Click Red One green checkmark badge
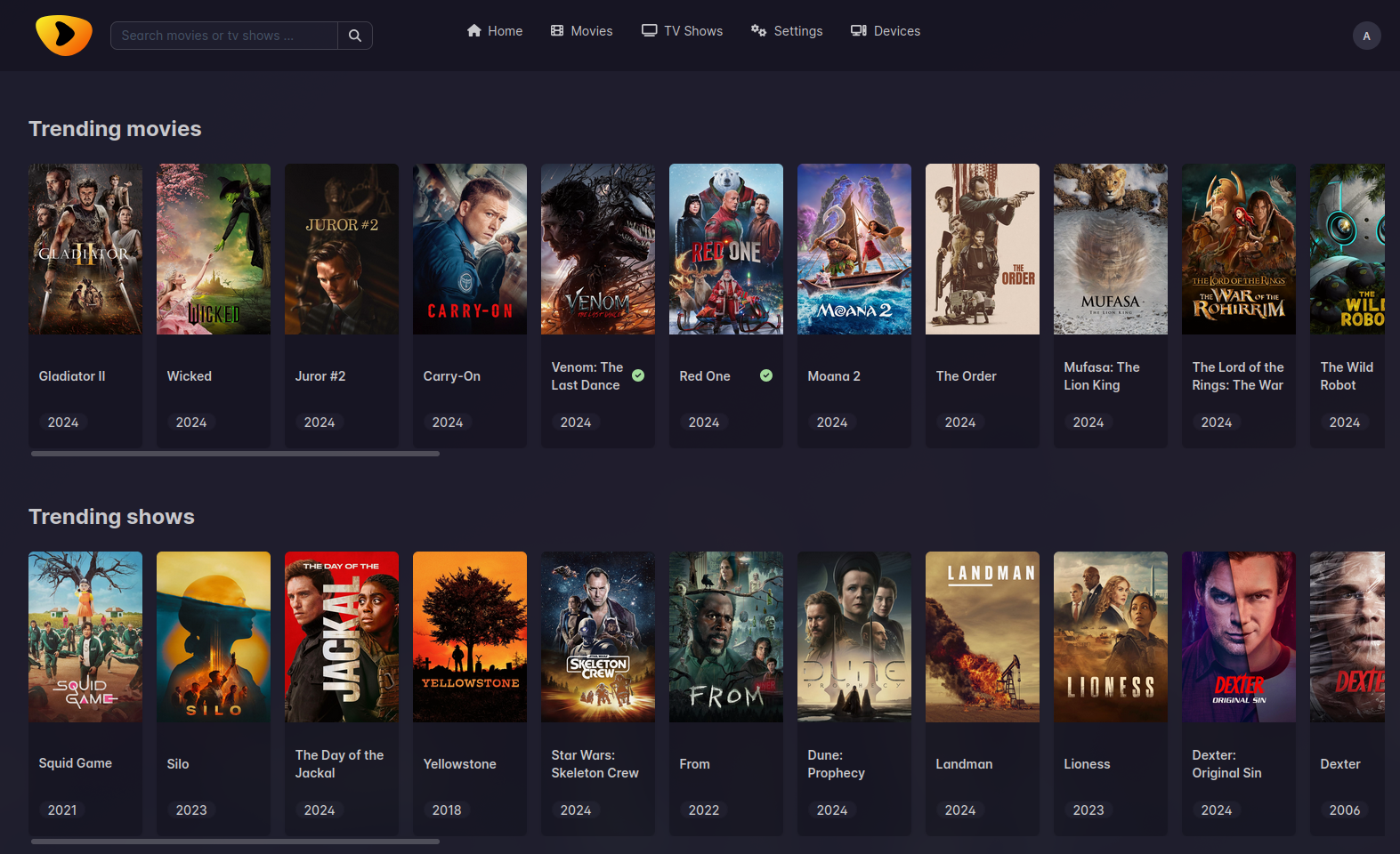The image size is (1400, 854). click(766, 375)
